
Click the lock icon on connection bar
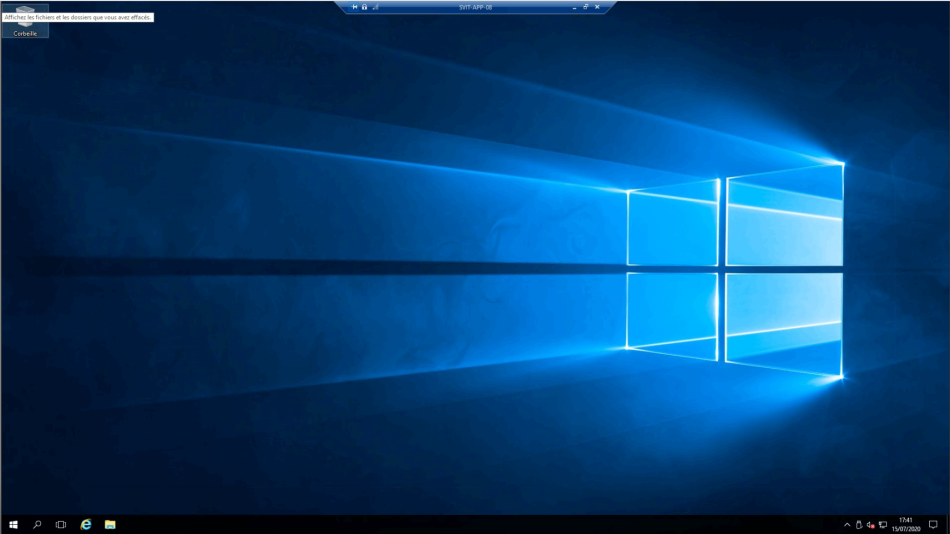tap(365, 7)
